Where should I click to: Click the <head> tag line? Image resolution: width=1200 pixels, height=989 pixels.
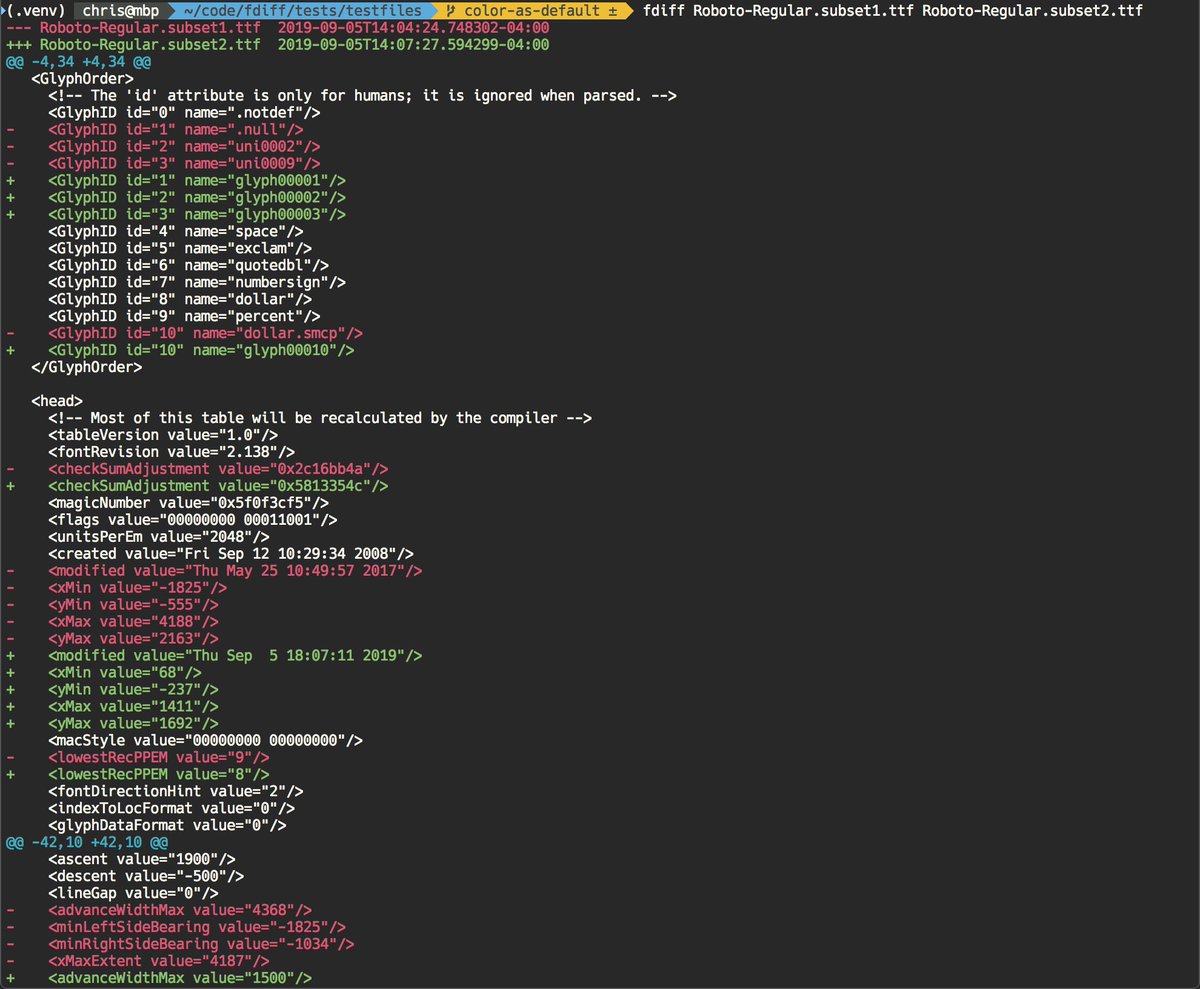56,402
